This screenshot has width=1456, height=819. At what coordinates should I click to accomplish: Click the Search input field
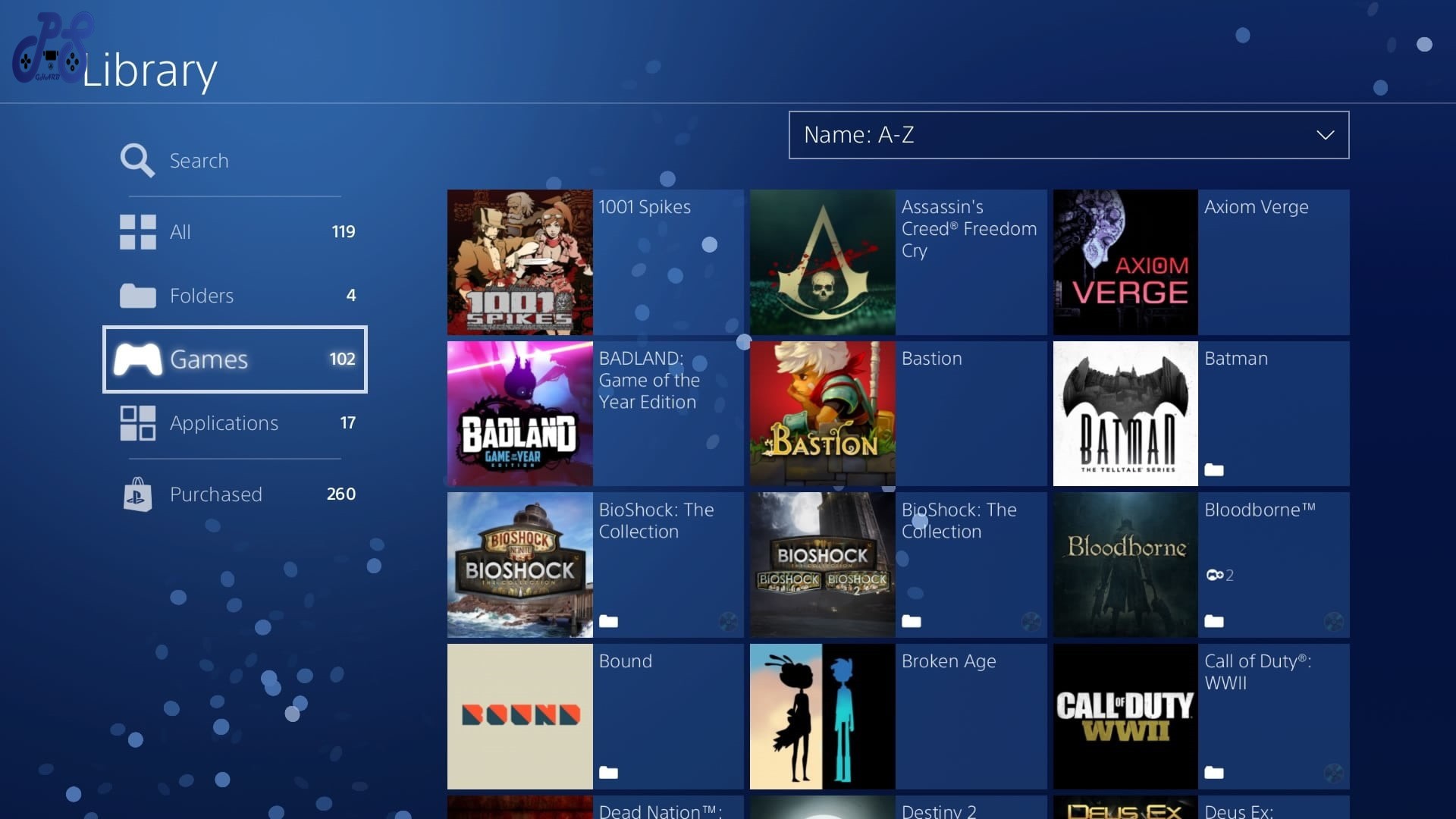click(x=236, y=159)
